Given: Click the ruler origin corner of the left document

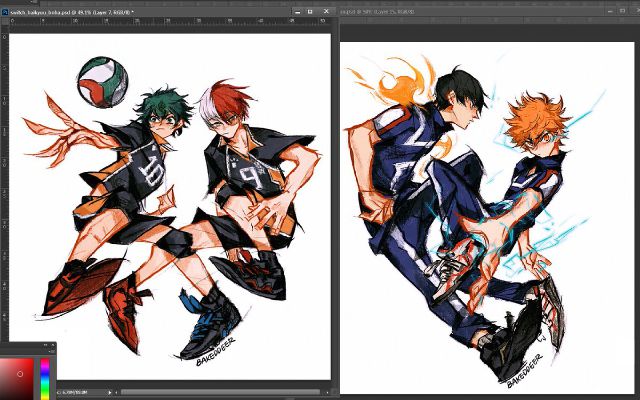Looking at the screenshot, I should click(x=5, y=20).
